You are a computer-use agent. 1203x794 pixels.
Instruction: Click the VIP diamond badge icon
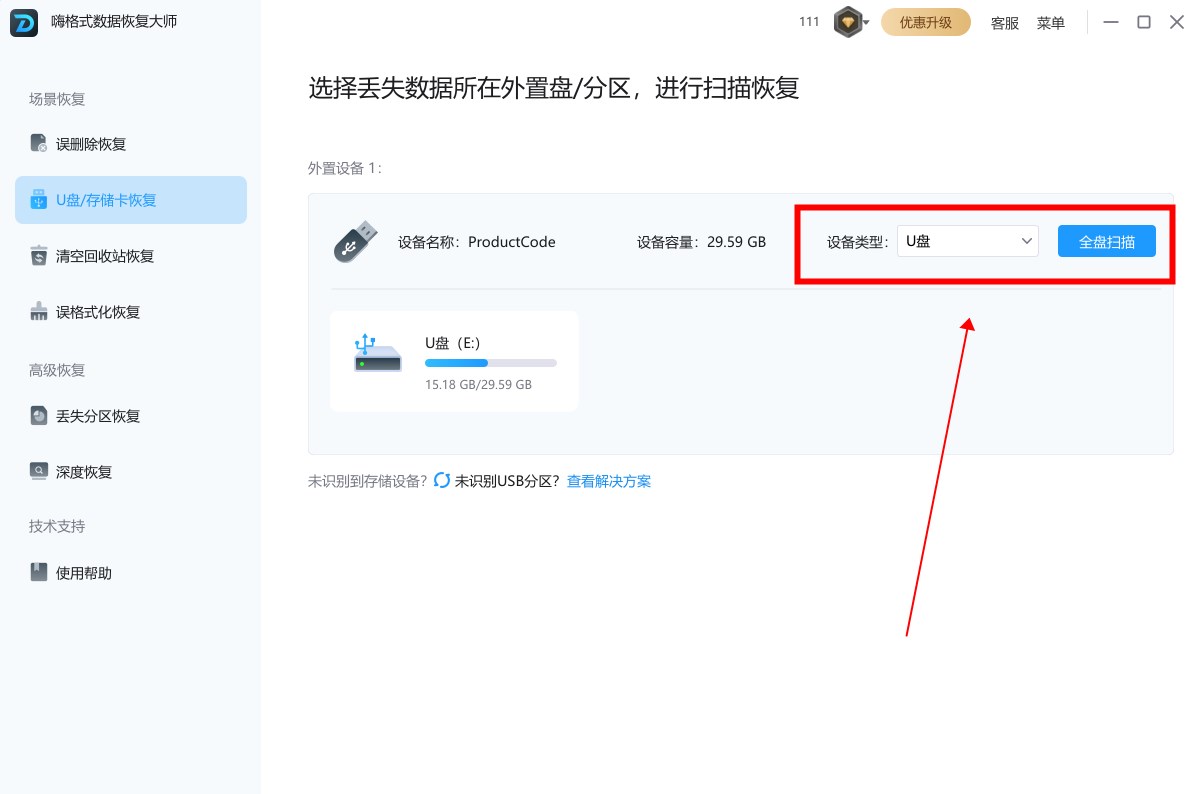(848, 22)
